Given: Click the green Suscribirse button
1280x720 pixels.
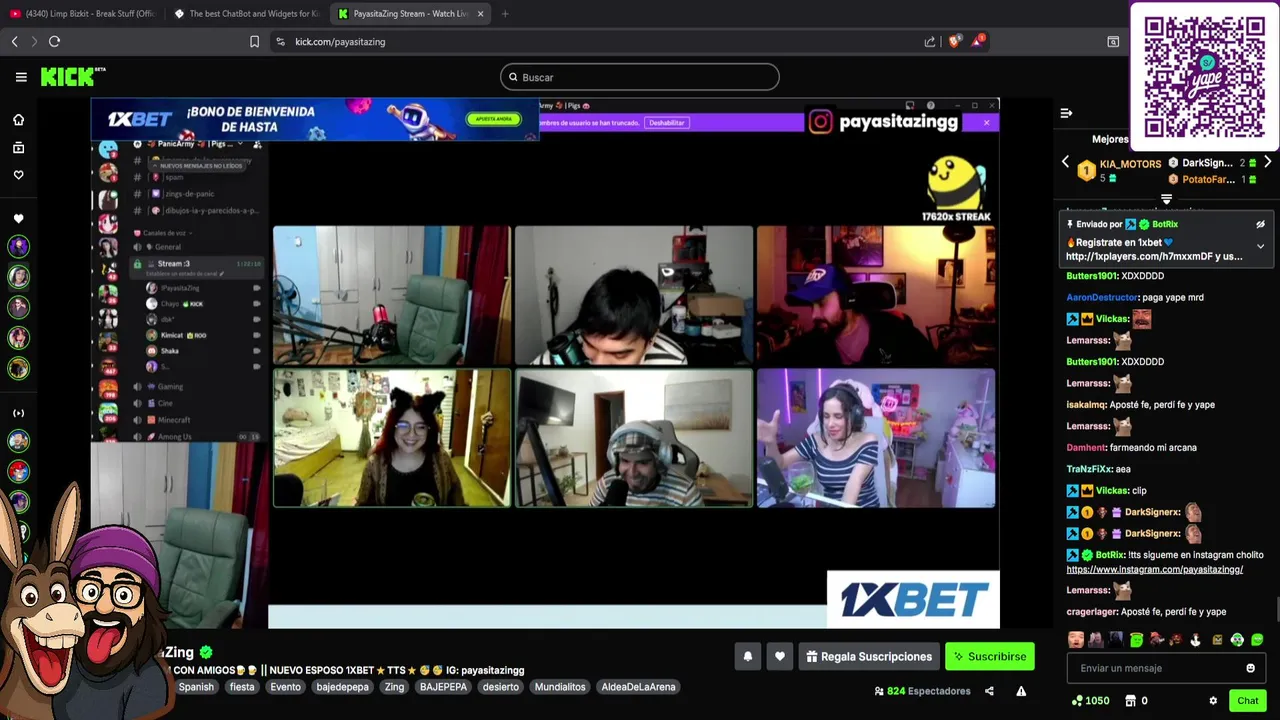Looking at the screenshot, I should (x=990, y=656).
